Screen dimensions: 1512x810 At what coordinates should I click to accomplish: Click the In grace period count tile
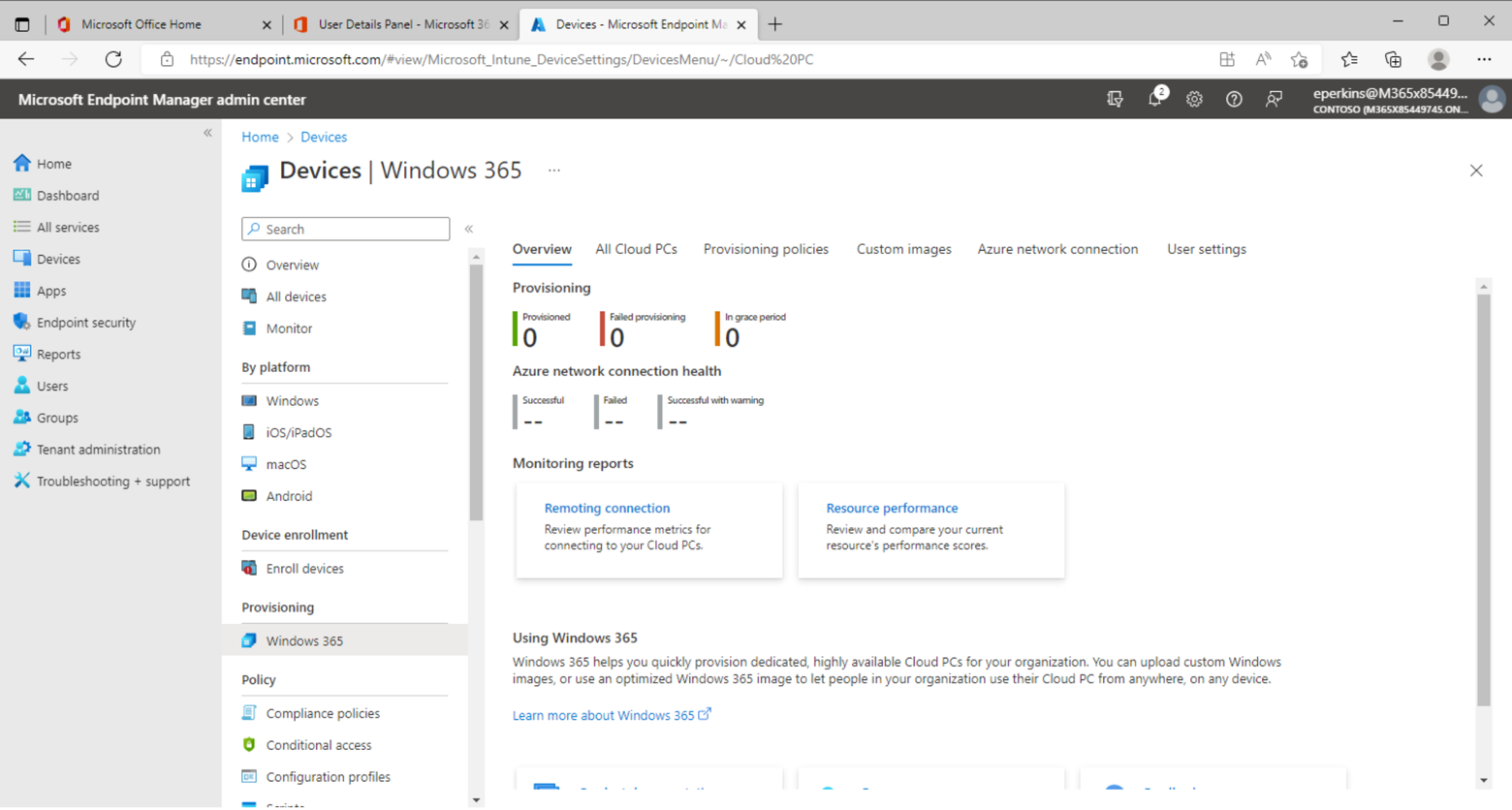click(751, 329)
